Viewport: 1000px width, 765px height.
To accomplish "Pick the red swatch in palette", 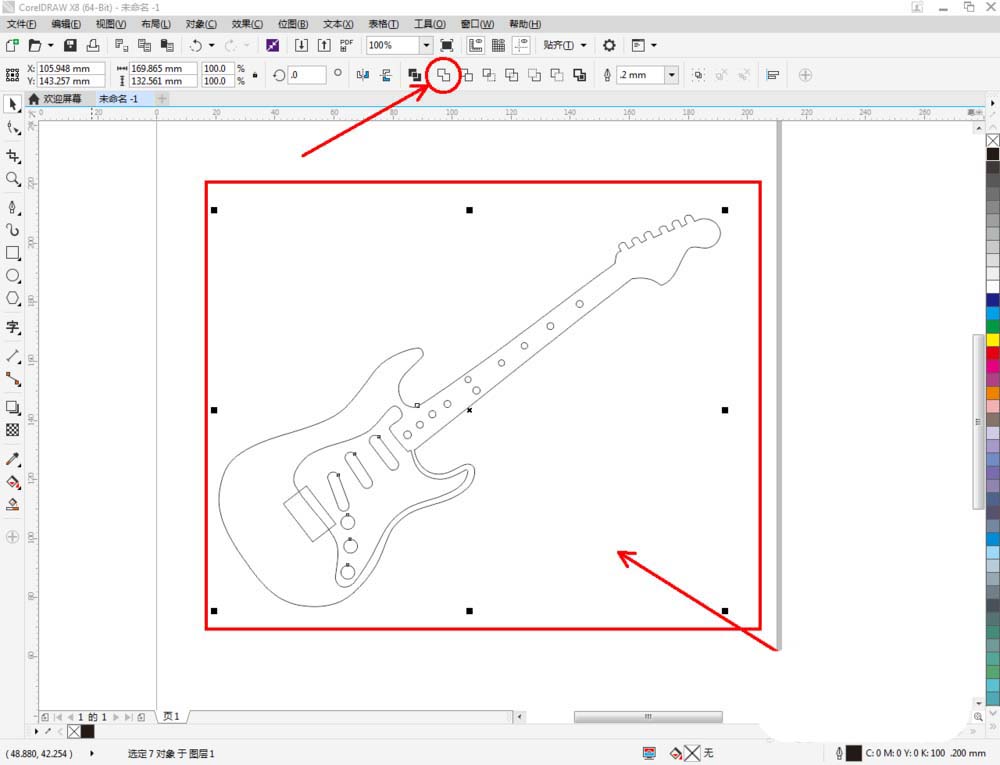I will click(x=993, y=353).
